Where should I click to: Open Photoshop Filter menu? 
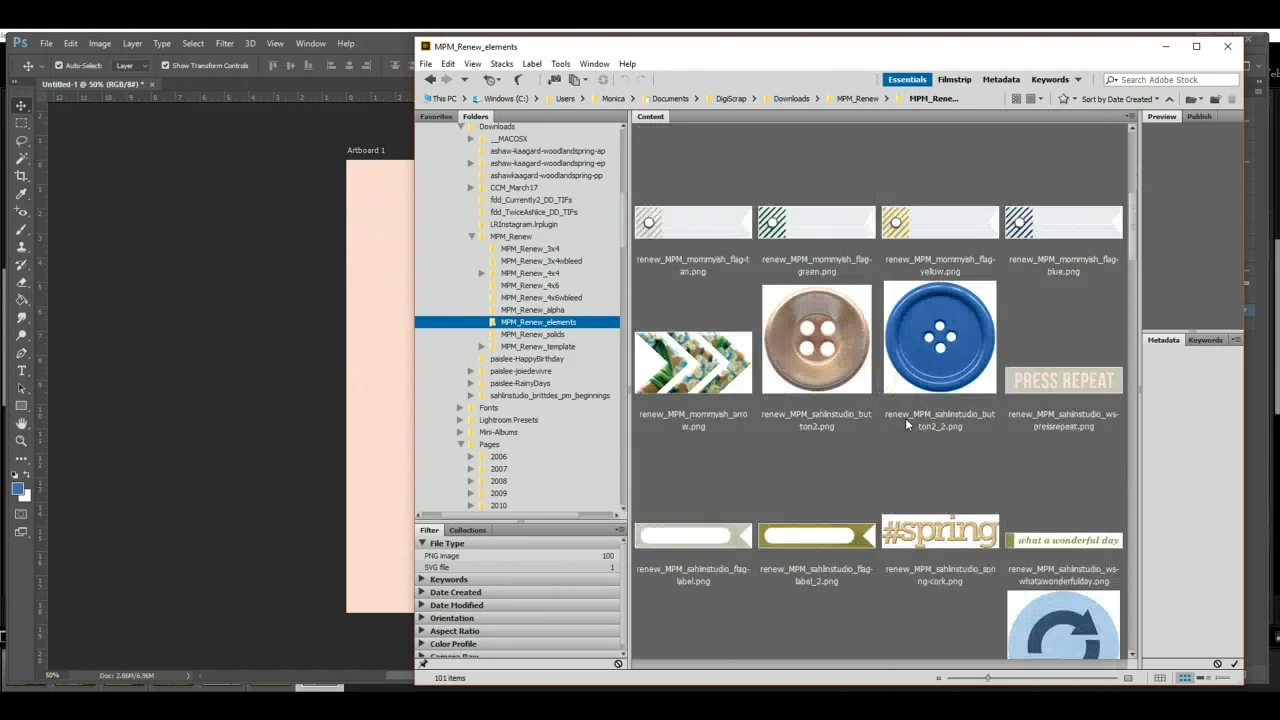click(x=224, y=44)
